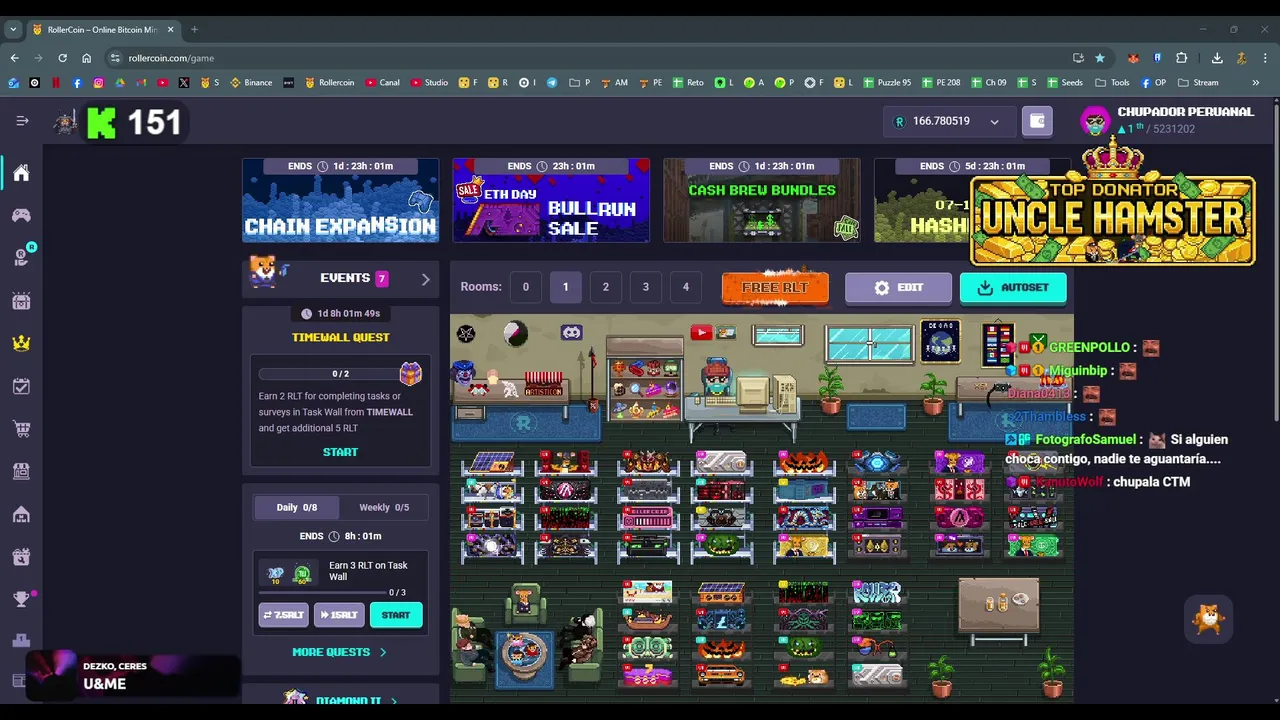Open the Home page in the sidebar

pos(21,173)
